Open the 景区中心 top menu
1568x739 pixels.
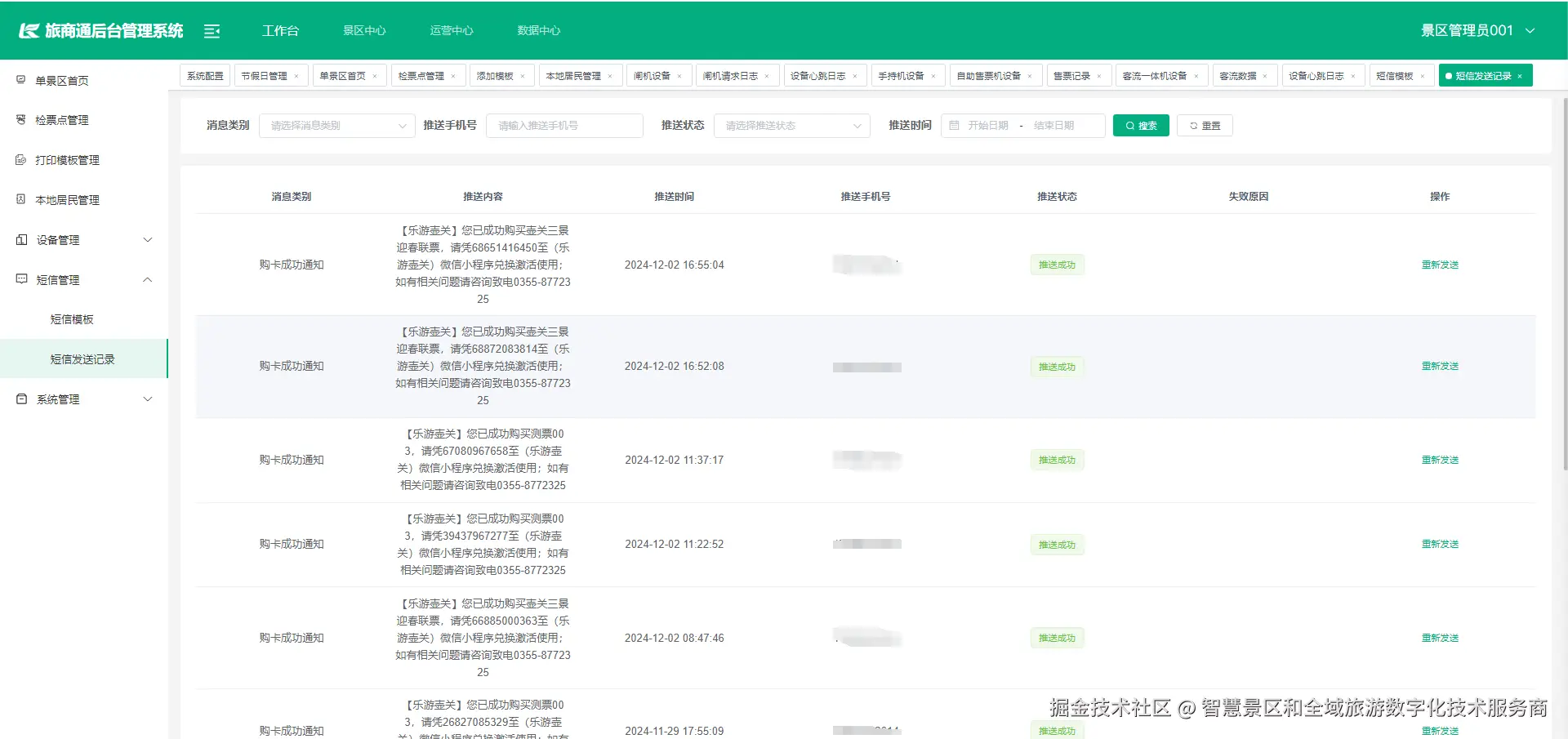click(x=364, y=30)
